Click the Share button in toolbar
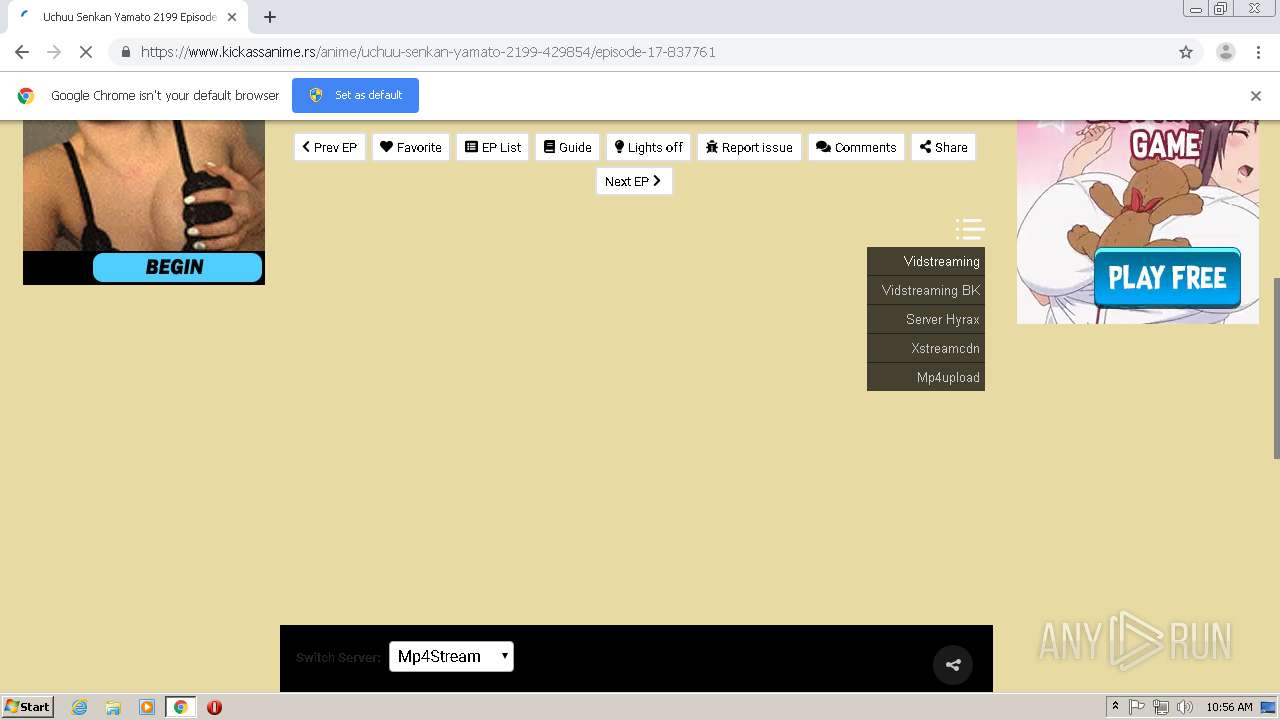1280x720 pixels. [x=943, y=147]
